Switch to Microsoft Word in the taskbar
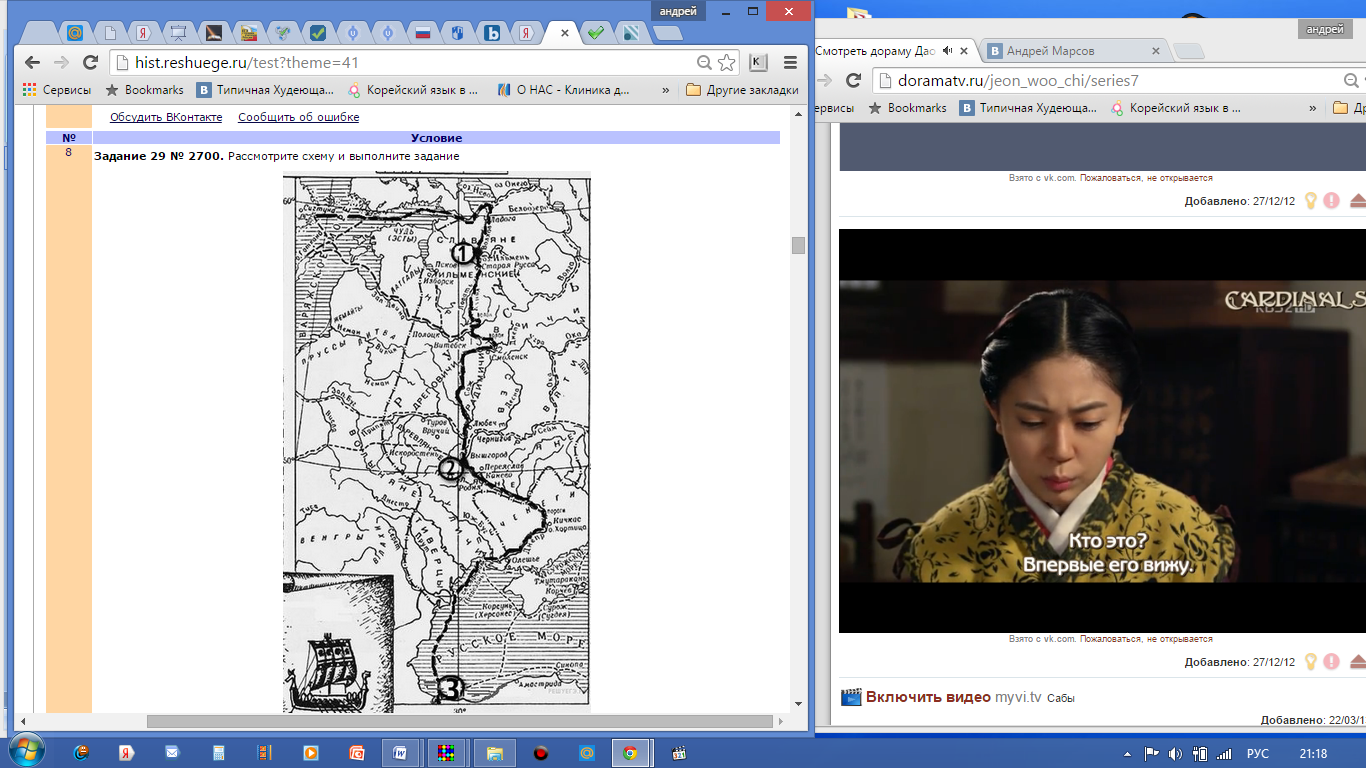The width and height of the screenshot is (1366, 768). tap(400, 753)
